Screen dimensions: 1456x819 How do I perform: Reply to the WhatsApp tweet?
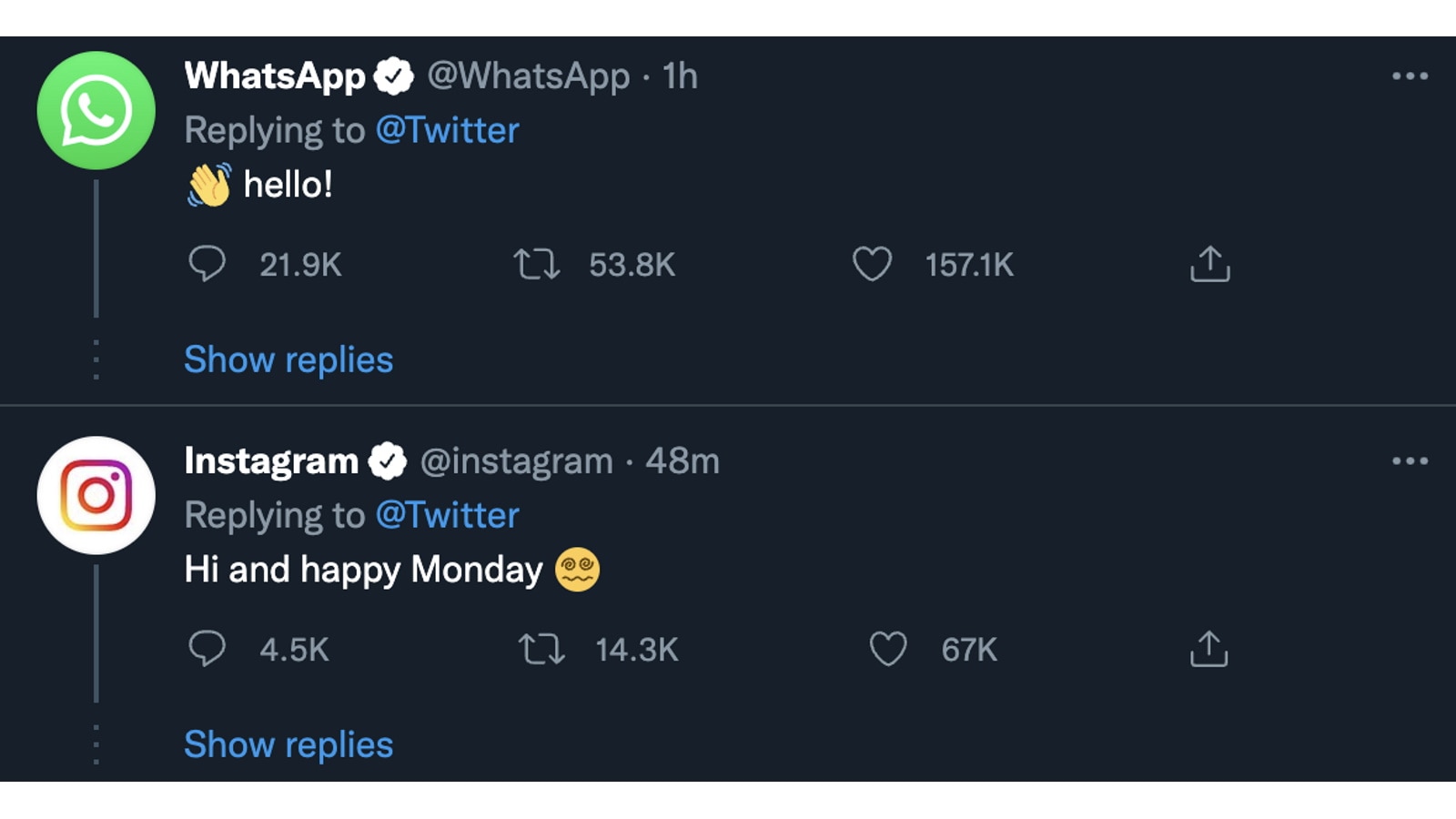tap(207, 265)
